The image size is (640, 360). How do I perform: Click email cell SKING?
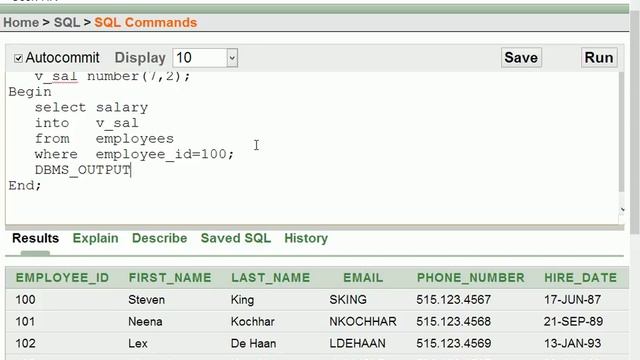pos(348,300)
